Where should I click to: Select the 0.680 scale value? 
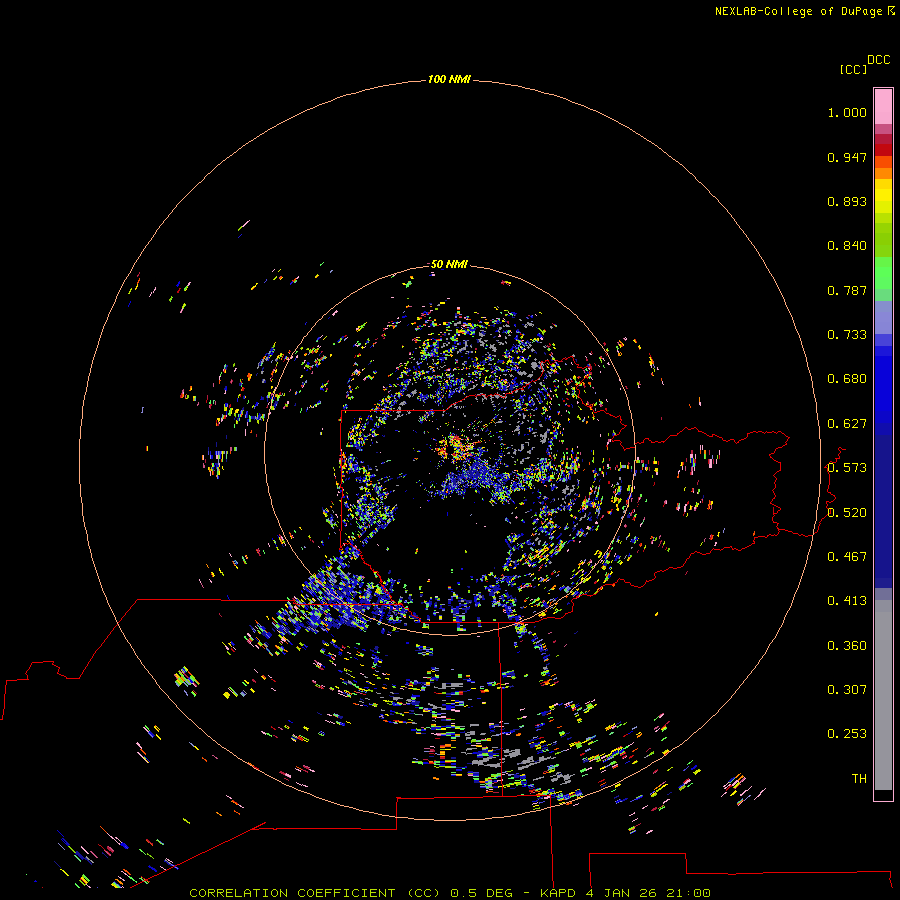click(847, 379)
